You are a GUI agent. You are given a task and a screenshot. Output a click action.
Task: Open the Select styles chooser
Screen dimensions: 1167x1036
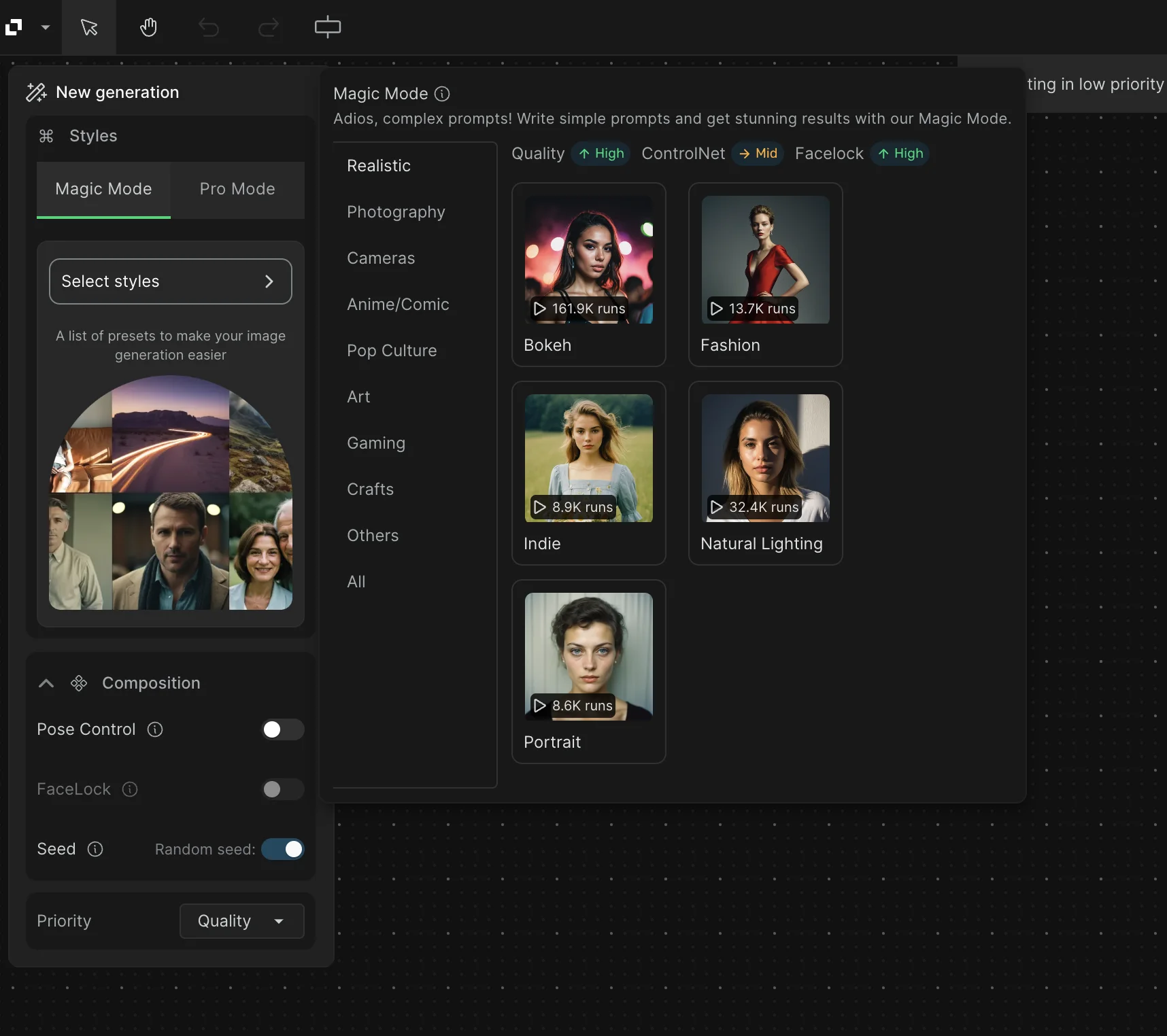coord(171,281)
